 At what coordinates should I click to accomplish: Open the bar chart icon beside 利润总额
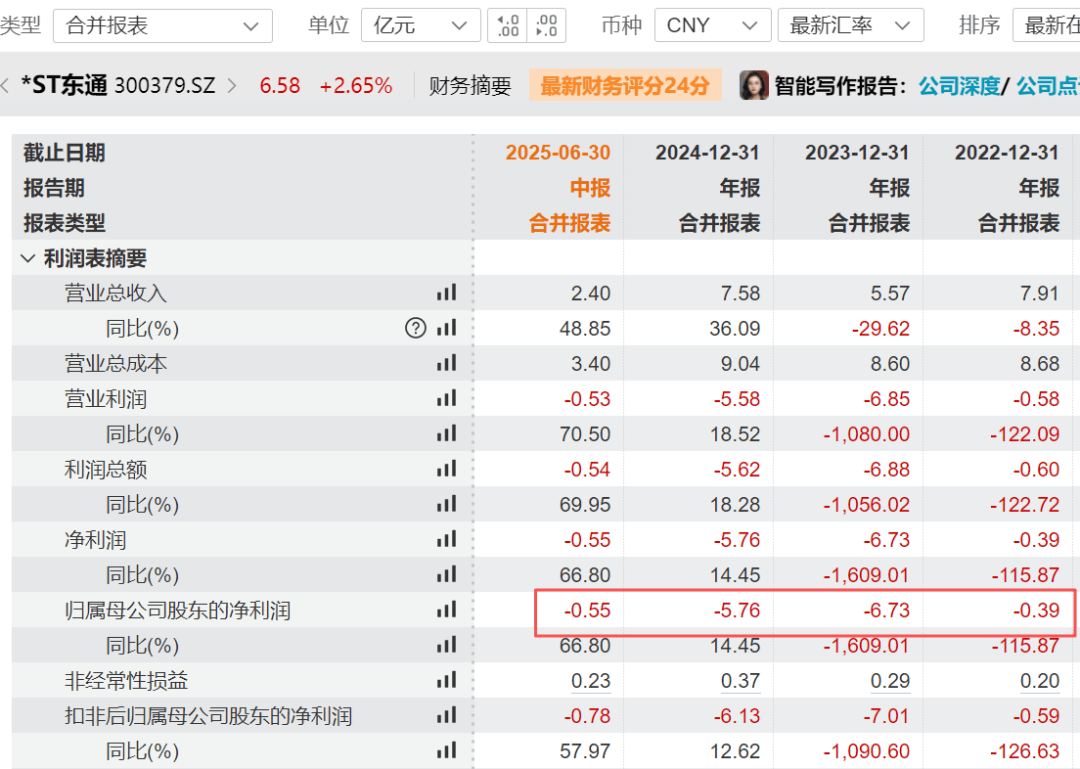coord(447,469)
